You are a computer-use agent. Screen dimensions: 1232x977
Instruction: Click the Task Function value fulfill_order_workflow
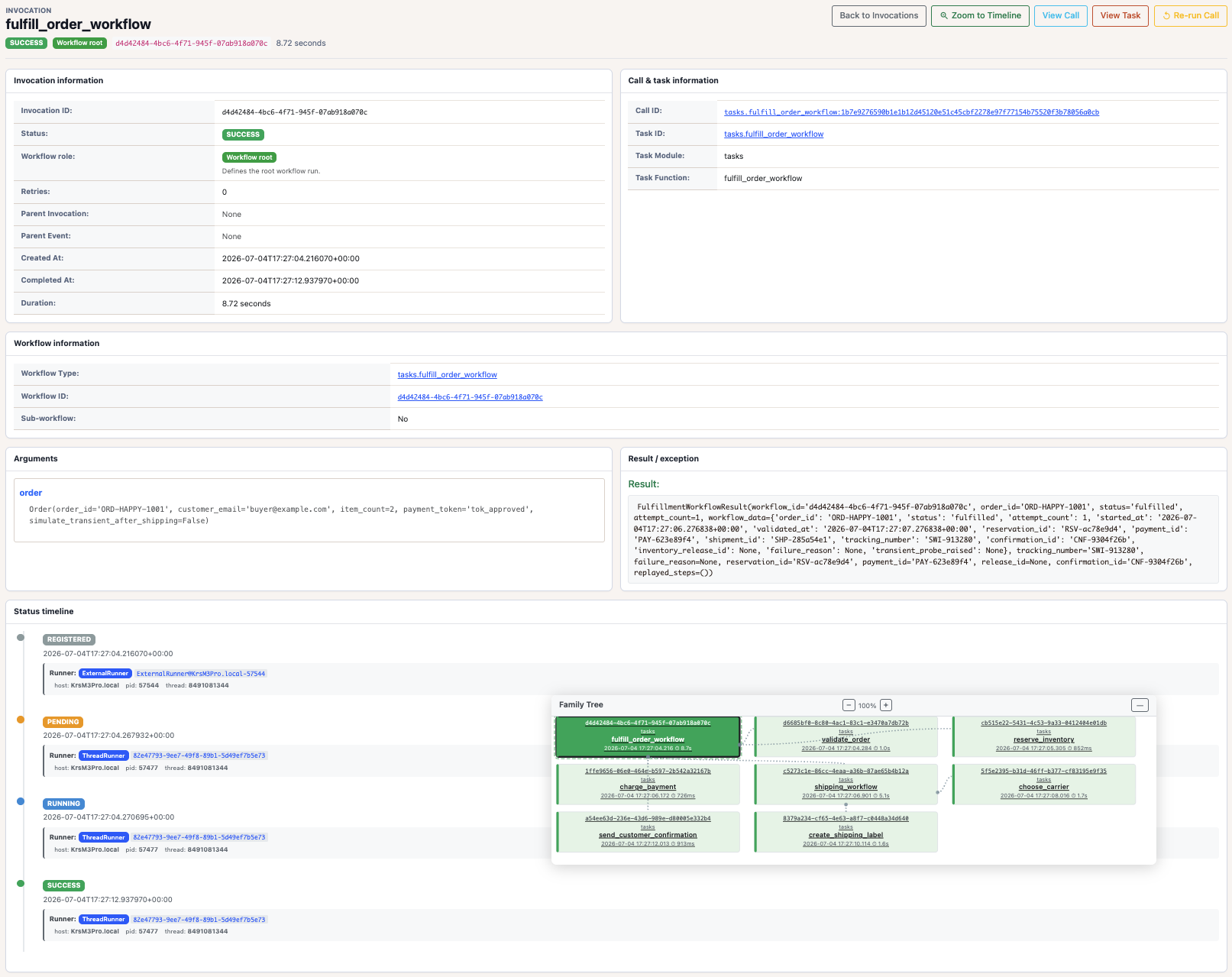(x=763, y=178)
